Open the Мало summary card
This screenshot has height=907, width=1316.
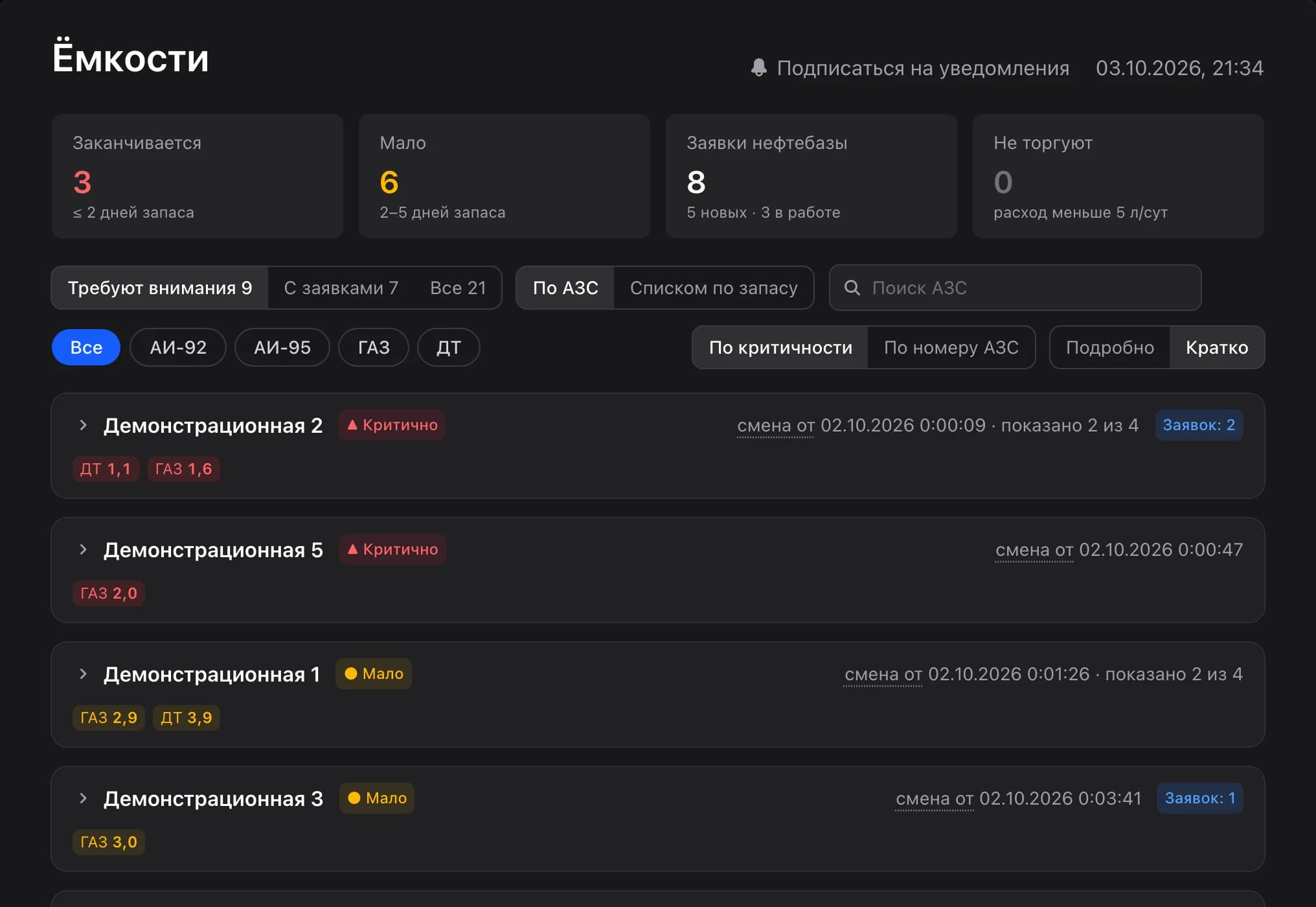click(505, 176)
